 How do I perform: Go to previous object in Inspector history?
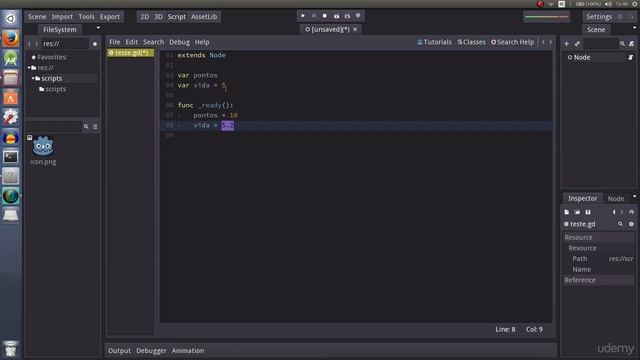(614, 212)
